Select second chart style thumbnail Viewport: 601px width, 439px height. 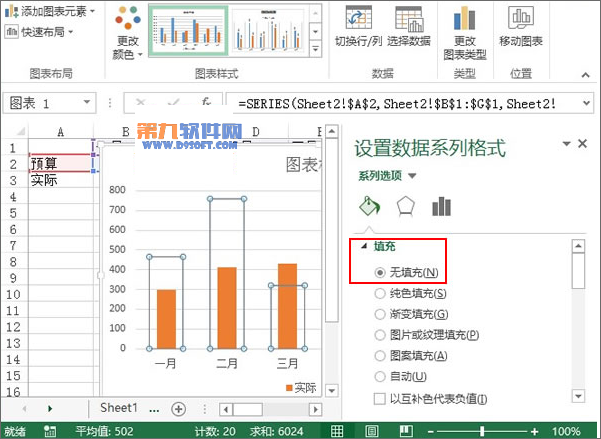[x=269, y=31]
